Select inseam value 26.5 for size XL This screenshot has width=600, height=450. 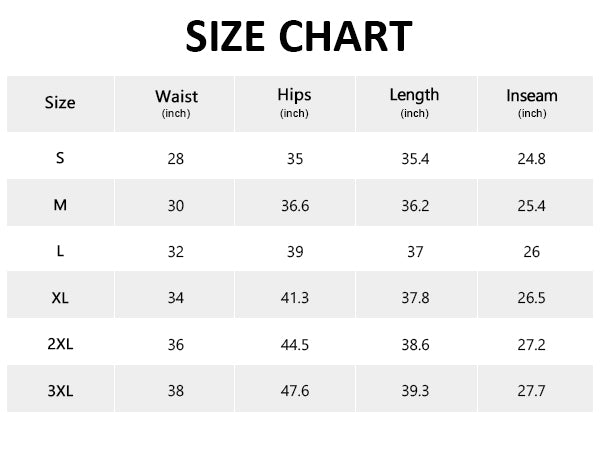(532, 298)
